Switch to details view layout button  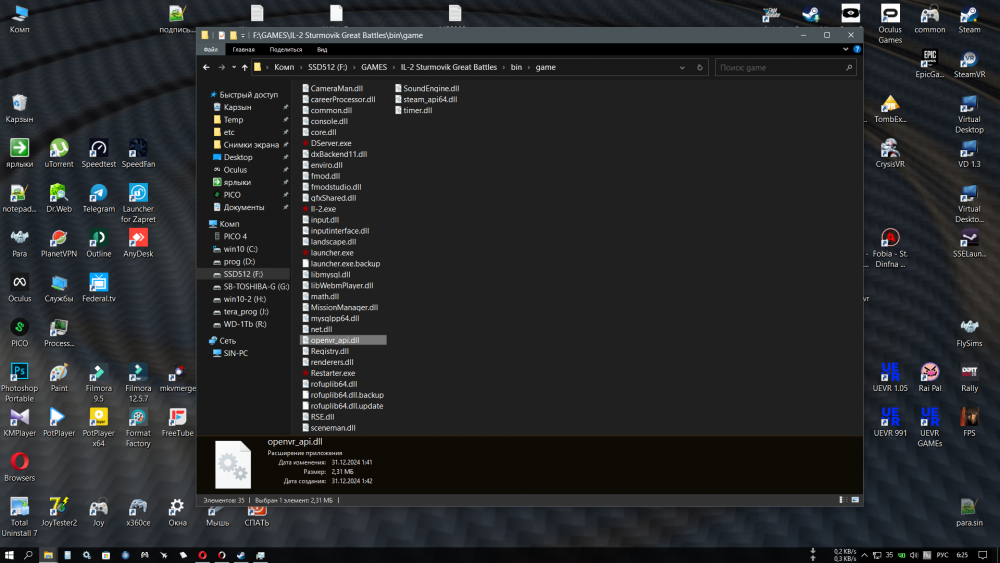(x=843, y=500)
